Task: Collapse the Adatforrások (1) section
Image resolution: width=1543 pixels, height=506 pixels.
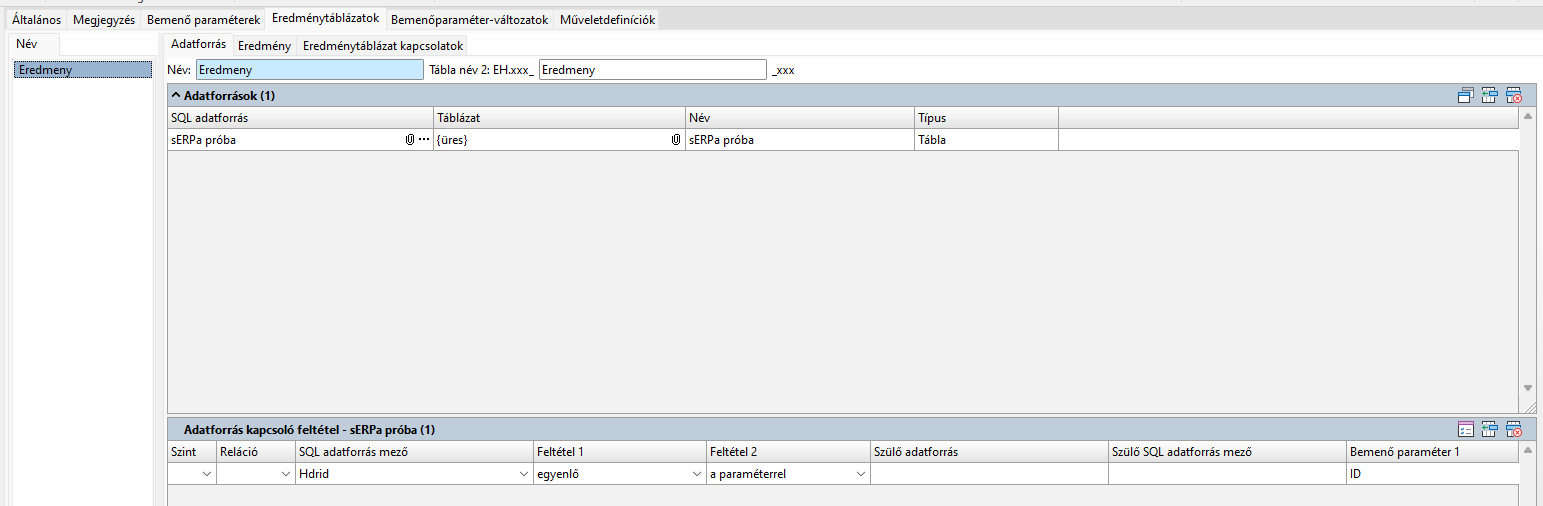Action: click(x=176, y=96)
